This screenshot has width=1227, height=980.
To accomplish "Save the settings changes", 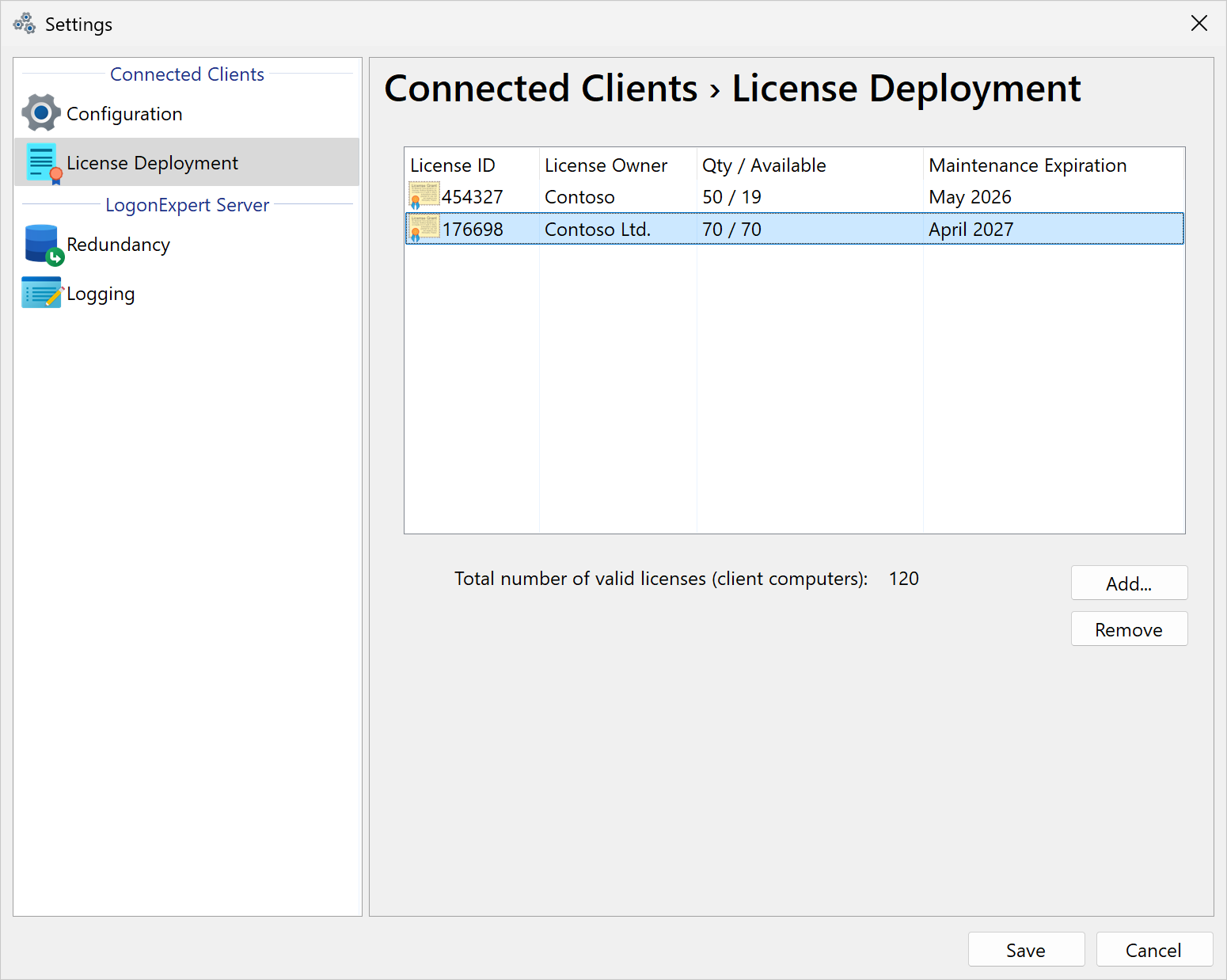I will [1025, 950].
